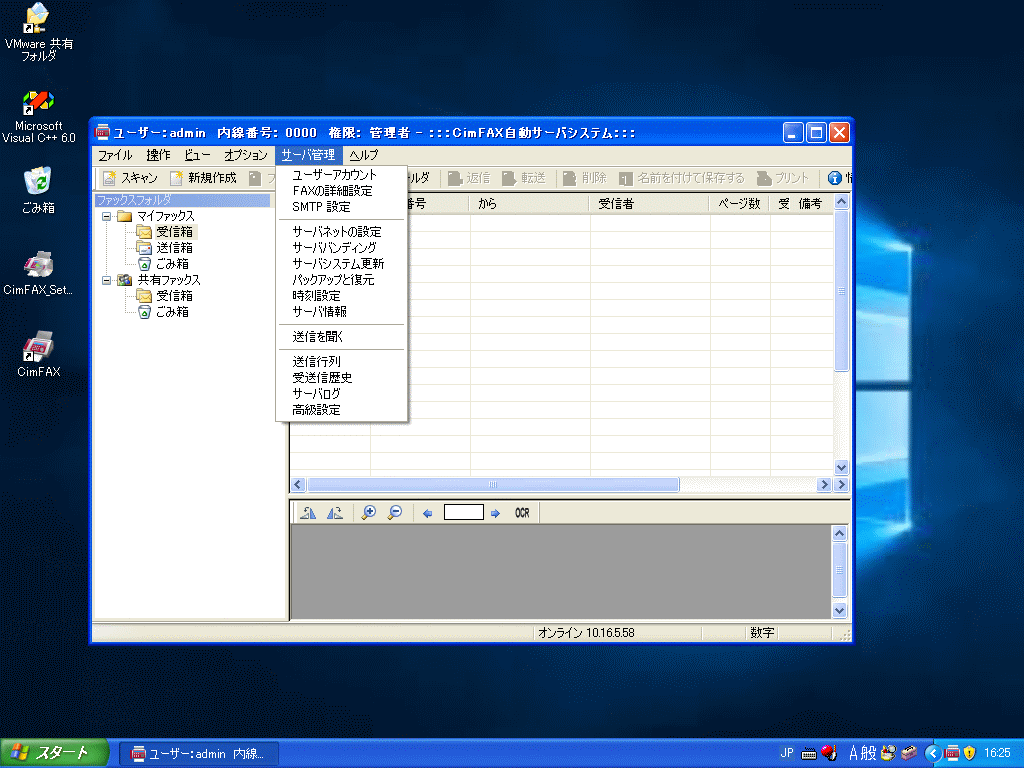Choose サーバネットの設定 menu entry
The width and height of the screenshot is (1024, 768).
(342, 232)
